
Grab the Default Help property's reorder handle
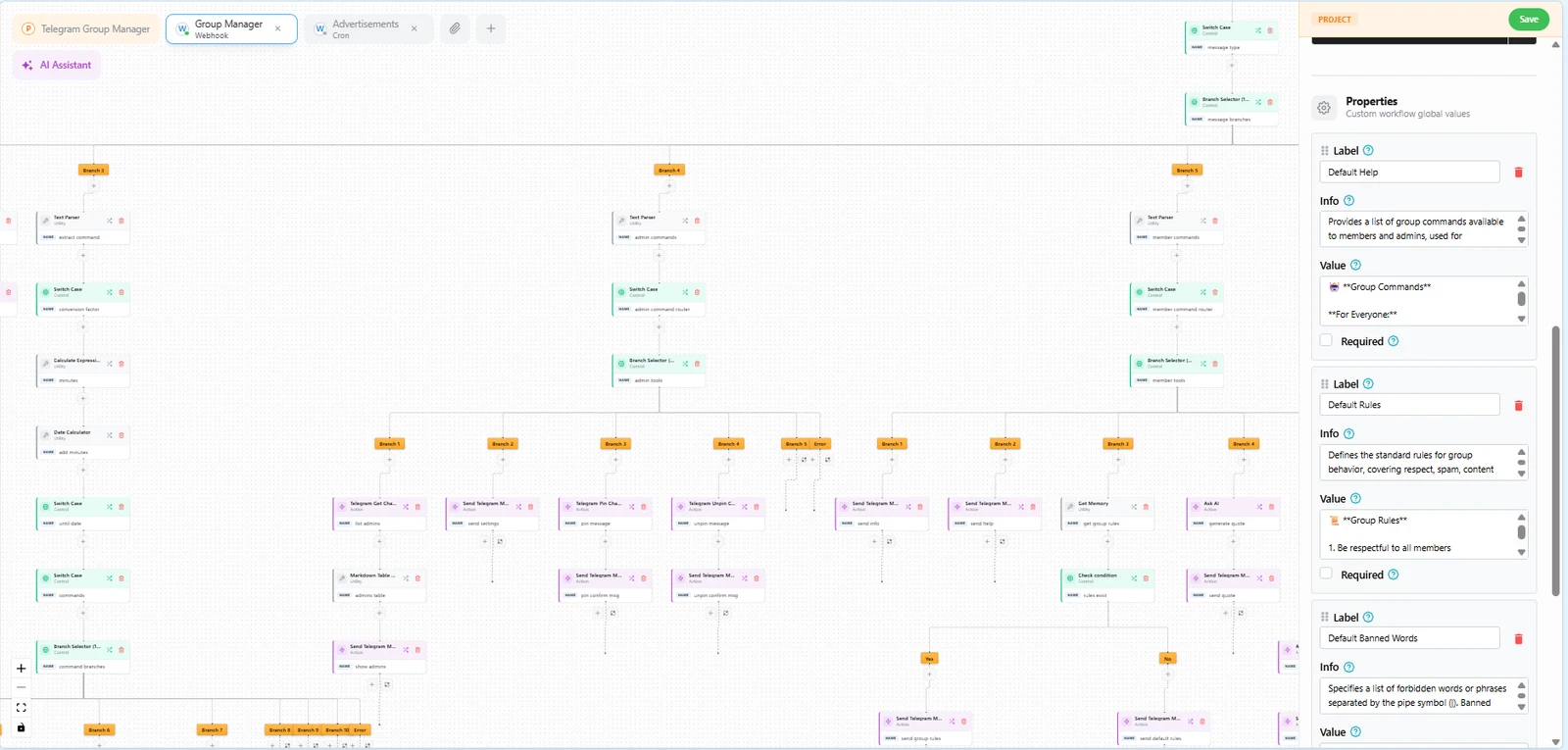tap(1325, 151)
